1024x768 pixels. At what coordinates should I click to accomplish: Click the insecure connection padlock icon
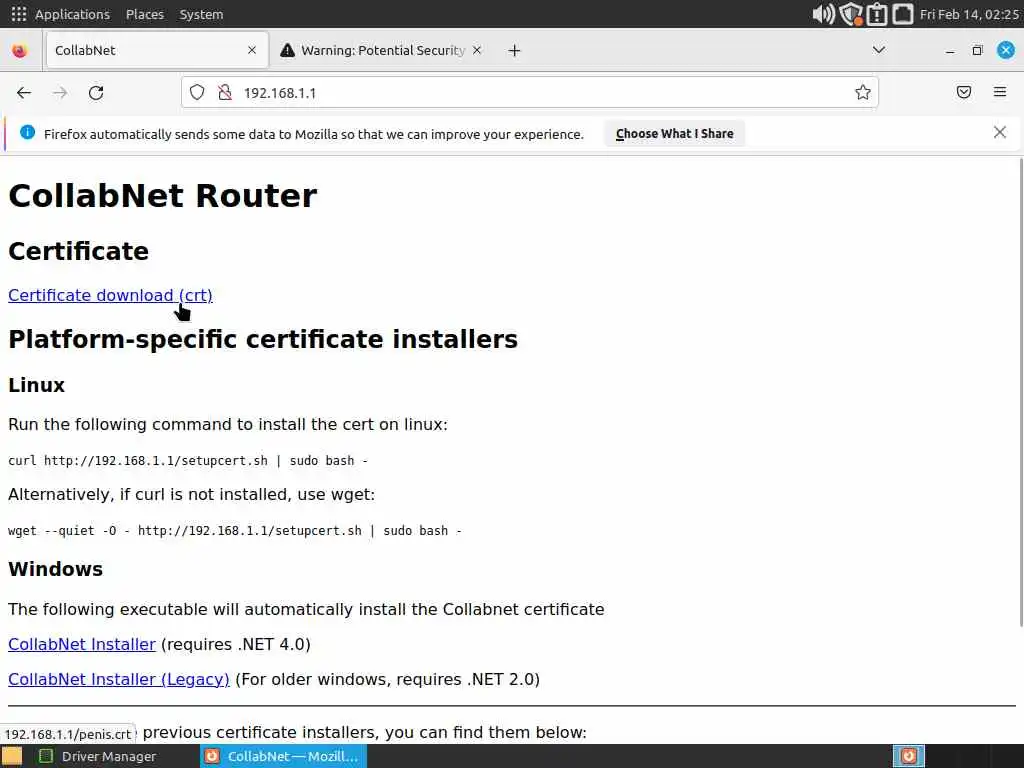pyautogui.click(x=225, y=93)
